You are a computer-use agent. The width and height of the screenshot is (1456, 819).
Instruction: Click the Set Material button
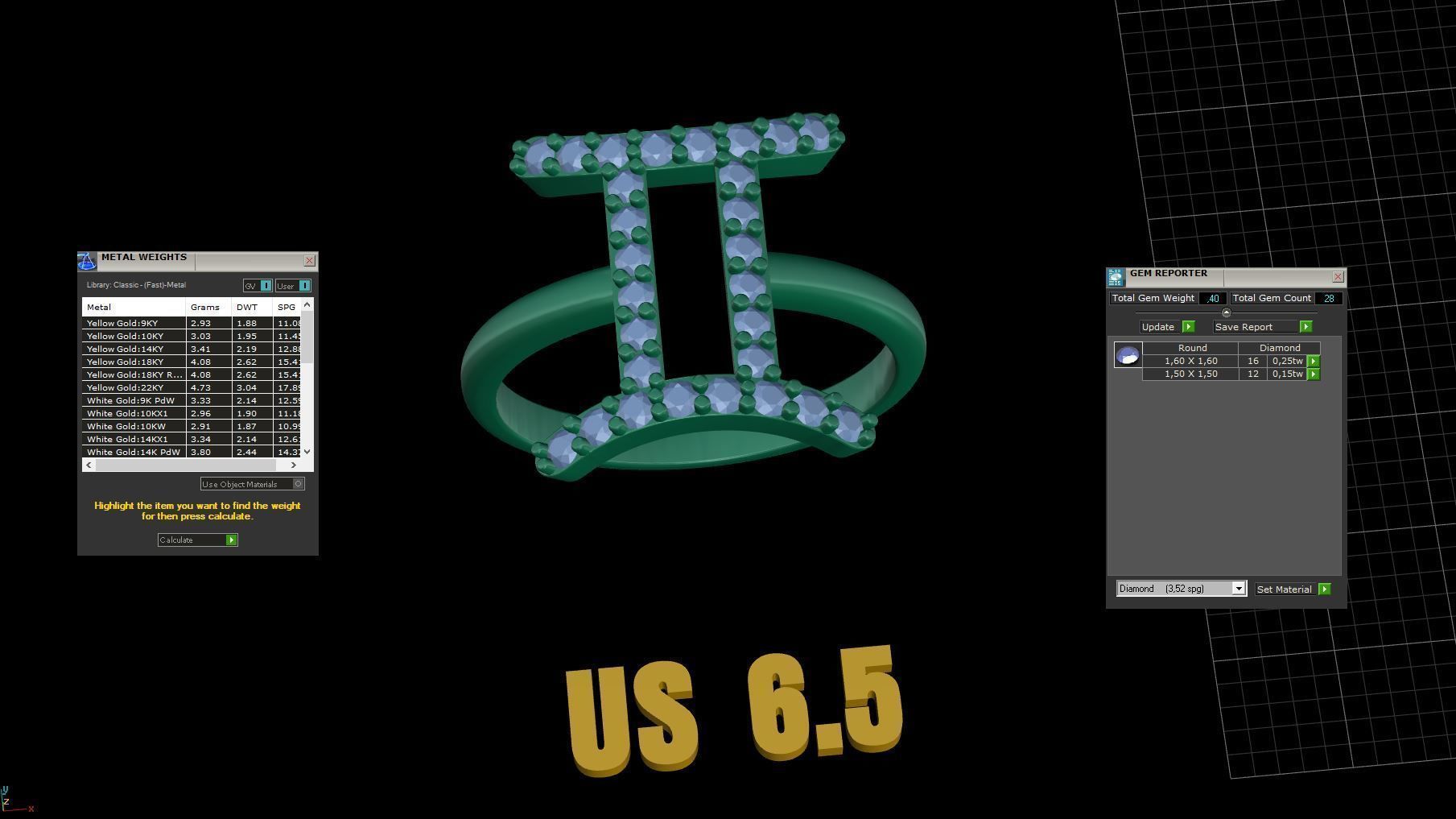click(x=1285, y=589)
